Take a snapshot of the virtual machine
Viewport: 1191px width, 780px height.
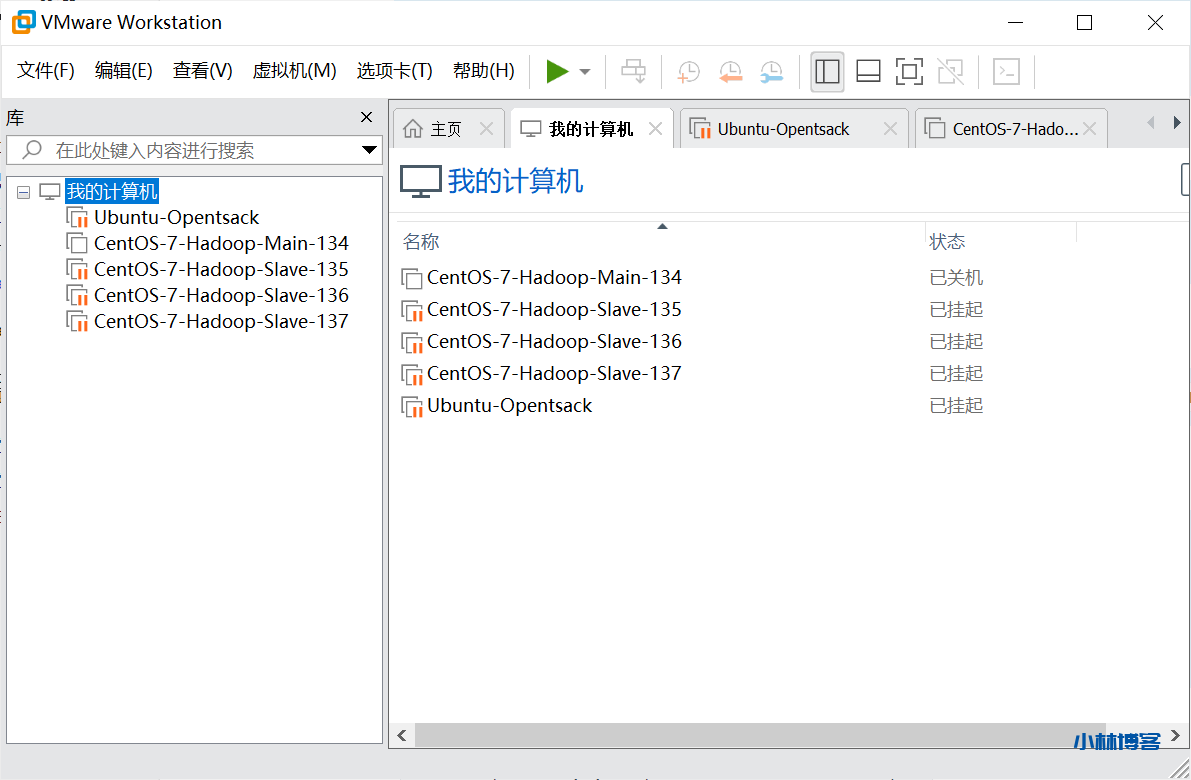688,71
